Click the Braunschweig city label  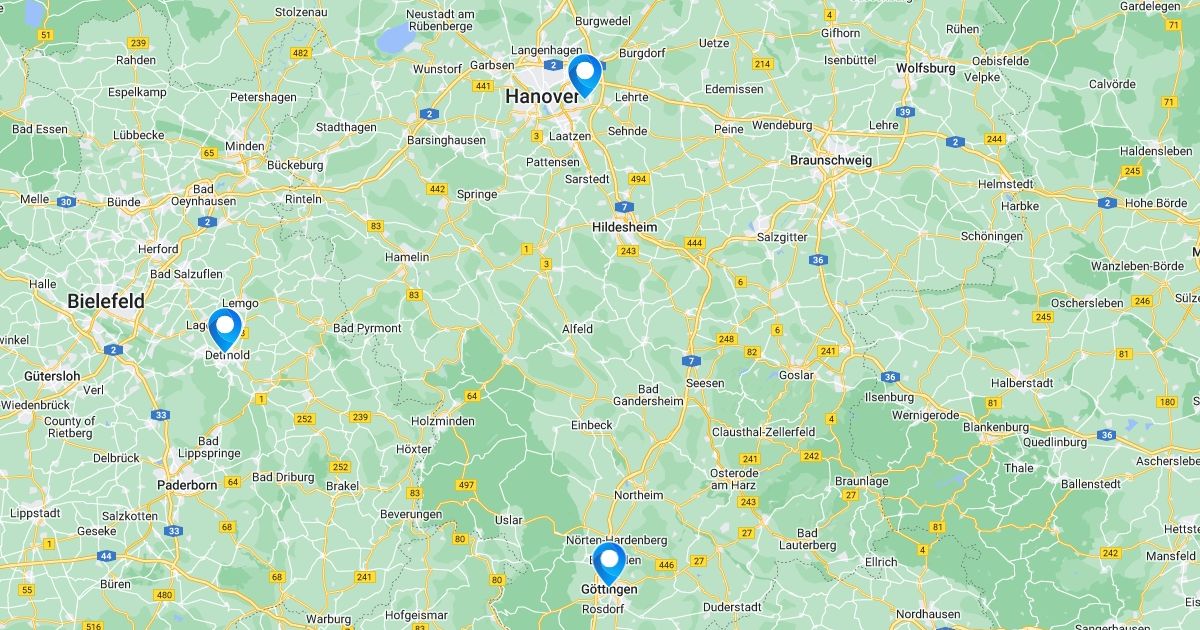(x=831, y=160)
